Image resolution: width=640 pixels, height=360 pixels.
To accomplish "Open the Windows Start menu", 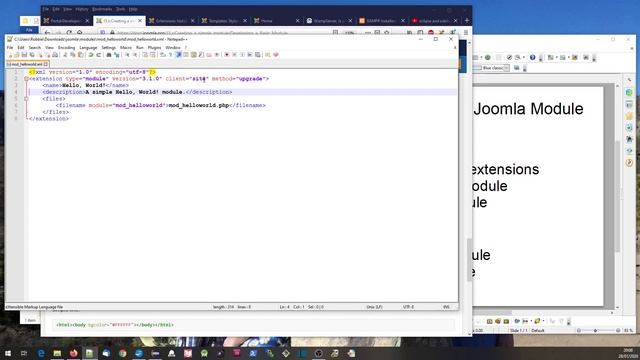I will pos(8,353).
